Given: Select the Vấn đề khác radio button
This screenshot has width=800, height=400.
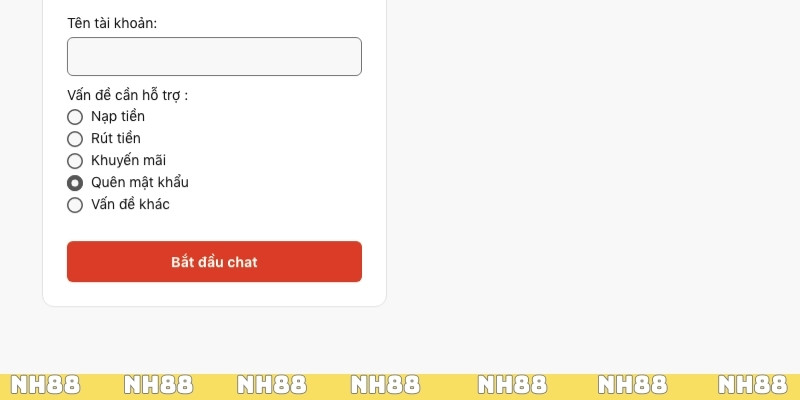Looking at the screenshot, I should (x=75, y=205).
